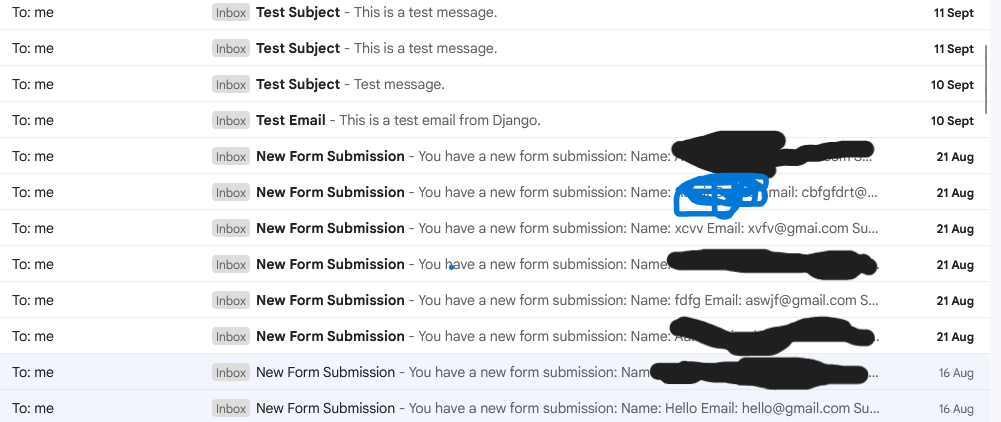Click Inbox label on fdfg submission row
Screen dimensions: 1001x422
(231, 300)
